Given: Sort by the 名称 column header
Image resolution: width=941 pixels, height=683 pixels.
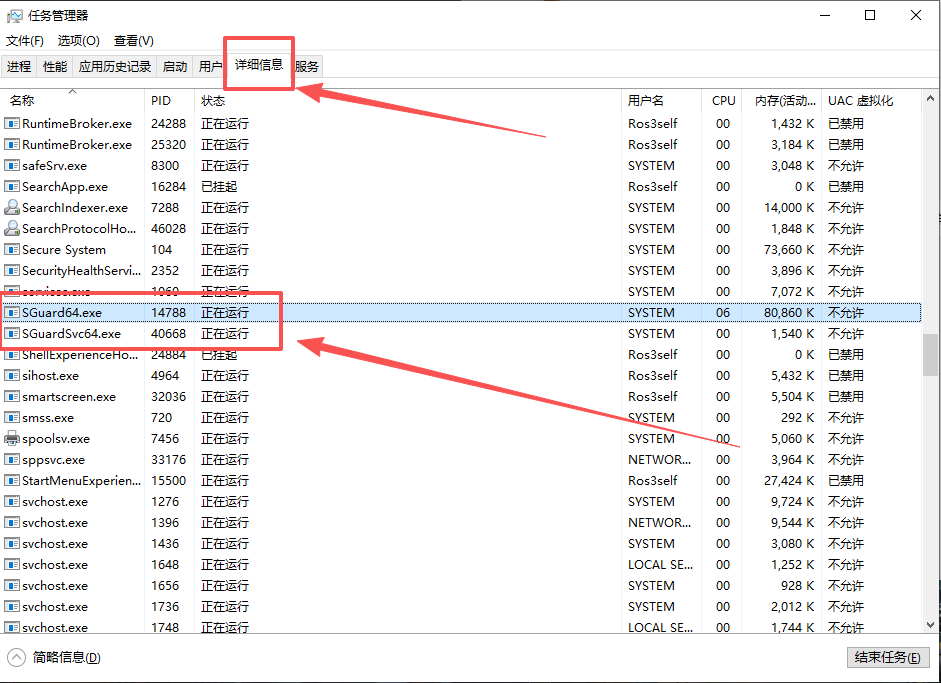Looking at the screenshot, I should (x=22, y=101).
